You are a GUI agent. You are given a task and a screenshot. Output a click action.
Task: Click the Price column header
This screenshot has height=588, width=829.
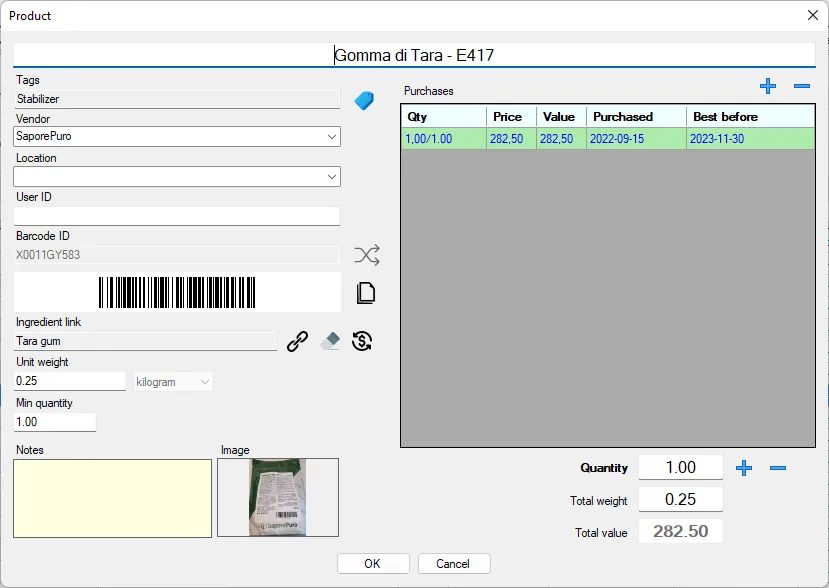tap(511, 116)
